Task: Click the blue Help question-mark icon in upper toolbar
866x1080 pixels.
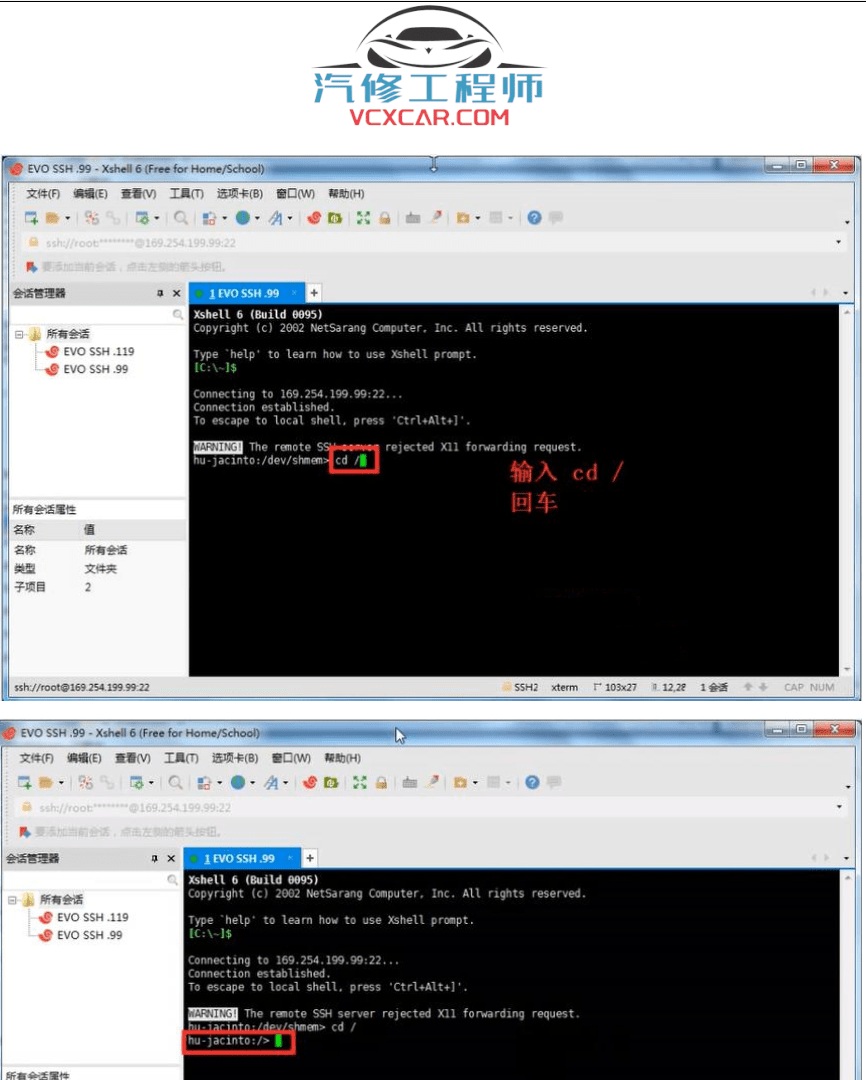Action: [x=534, y=218]
